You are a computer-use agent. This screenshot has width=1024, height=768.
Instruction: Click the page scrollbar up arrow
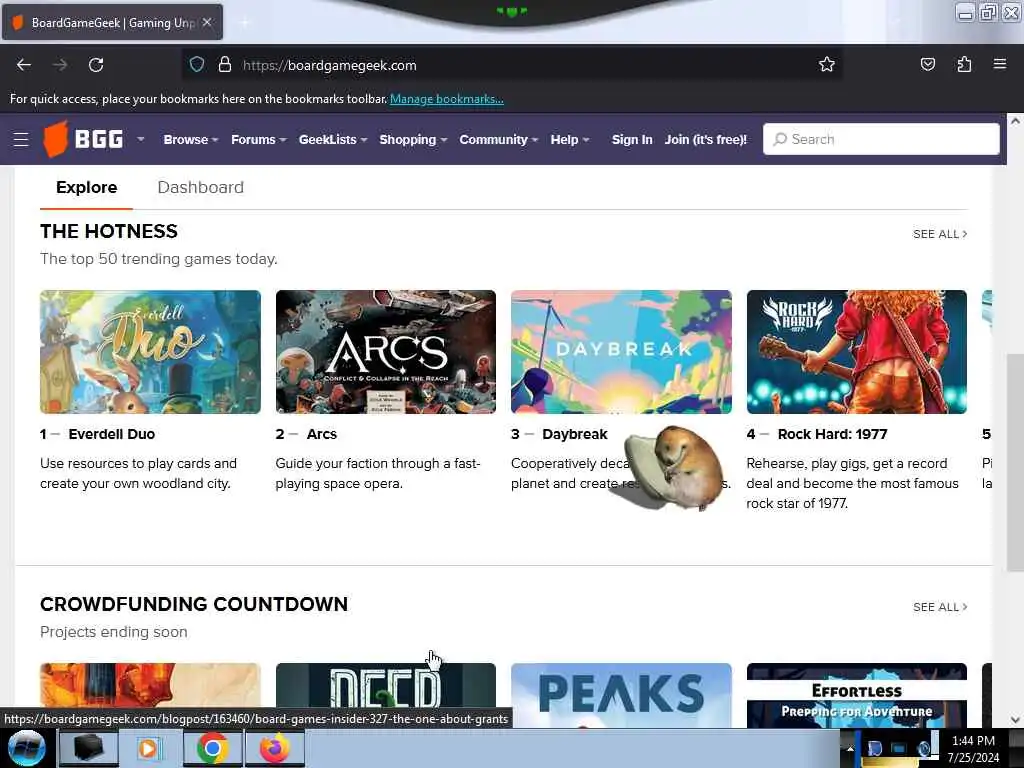tap(1015, 121)
